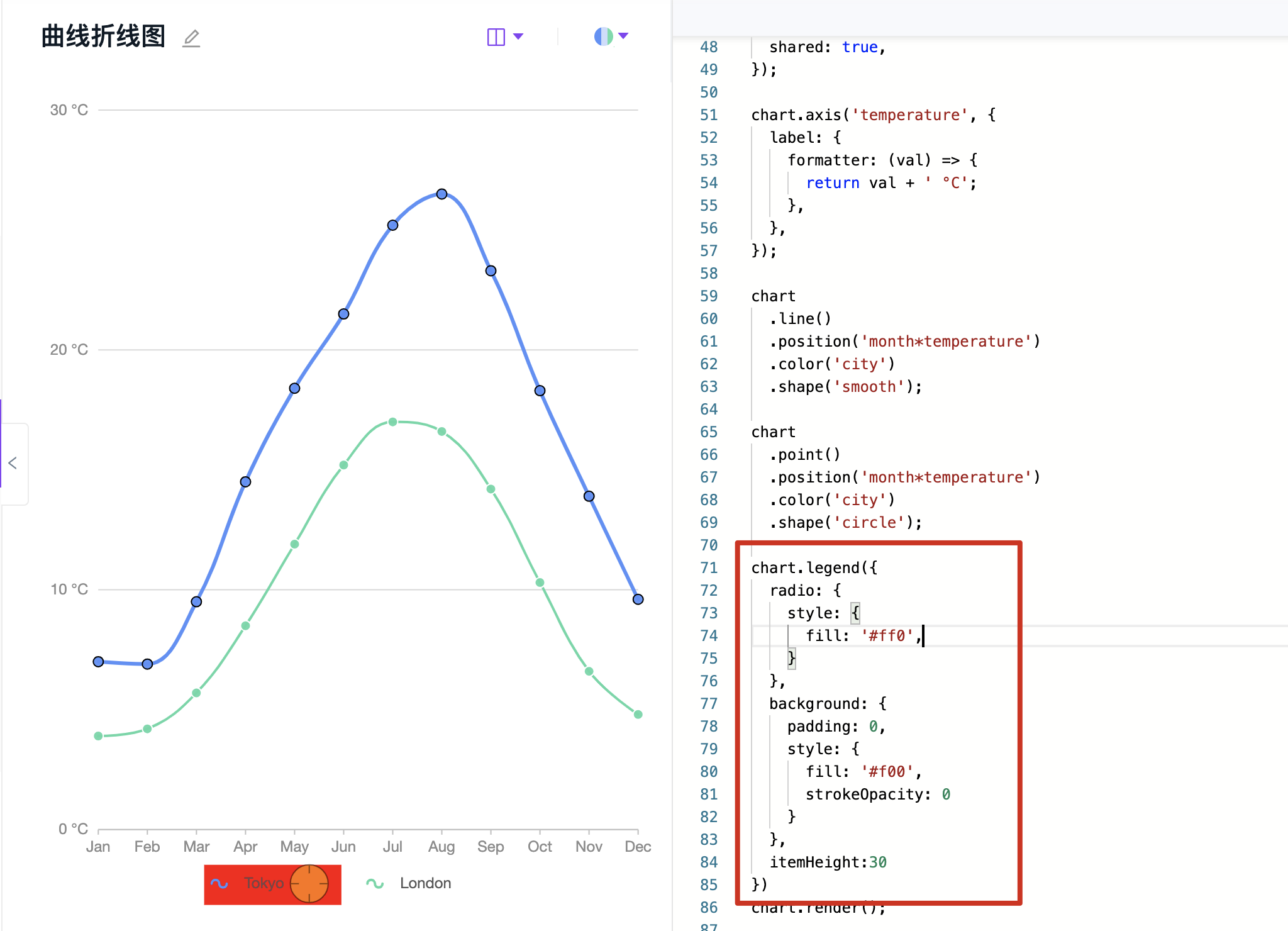
Task: Collapse the chart panel using the left chevron
Action: tap(13, 464)
